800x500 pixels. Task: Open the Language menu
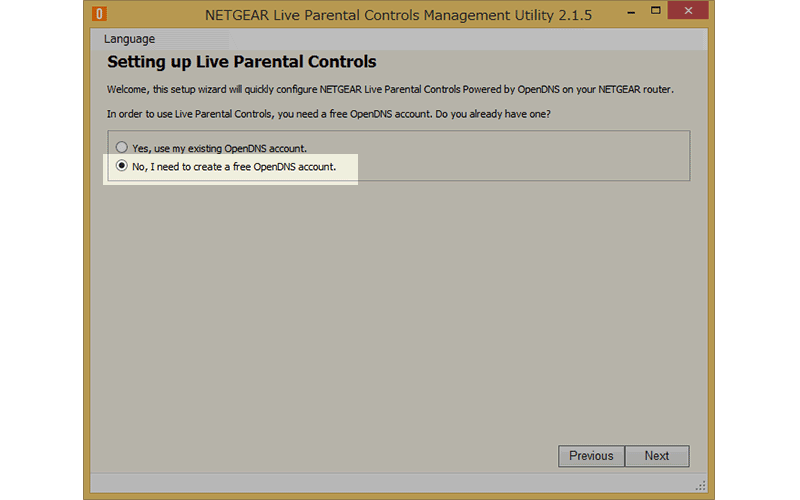click(x=129, y=39)
